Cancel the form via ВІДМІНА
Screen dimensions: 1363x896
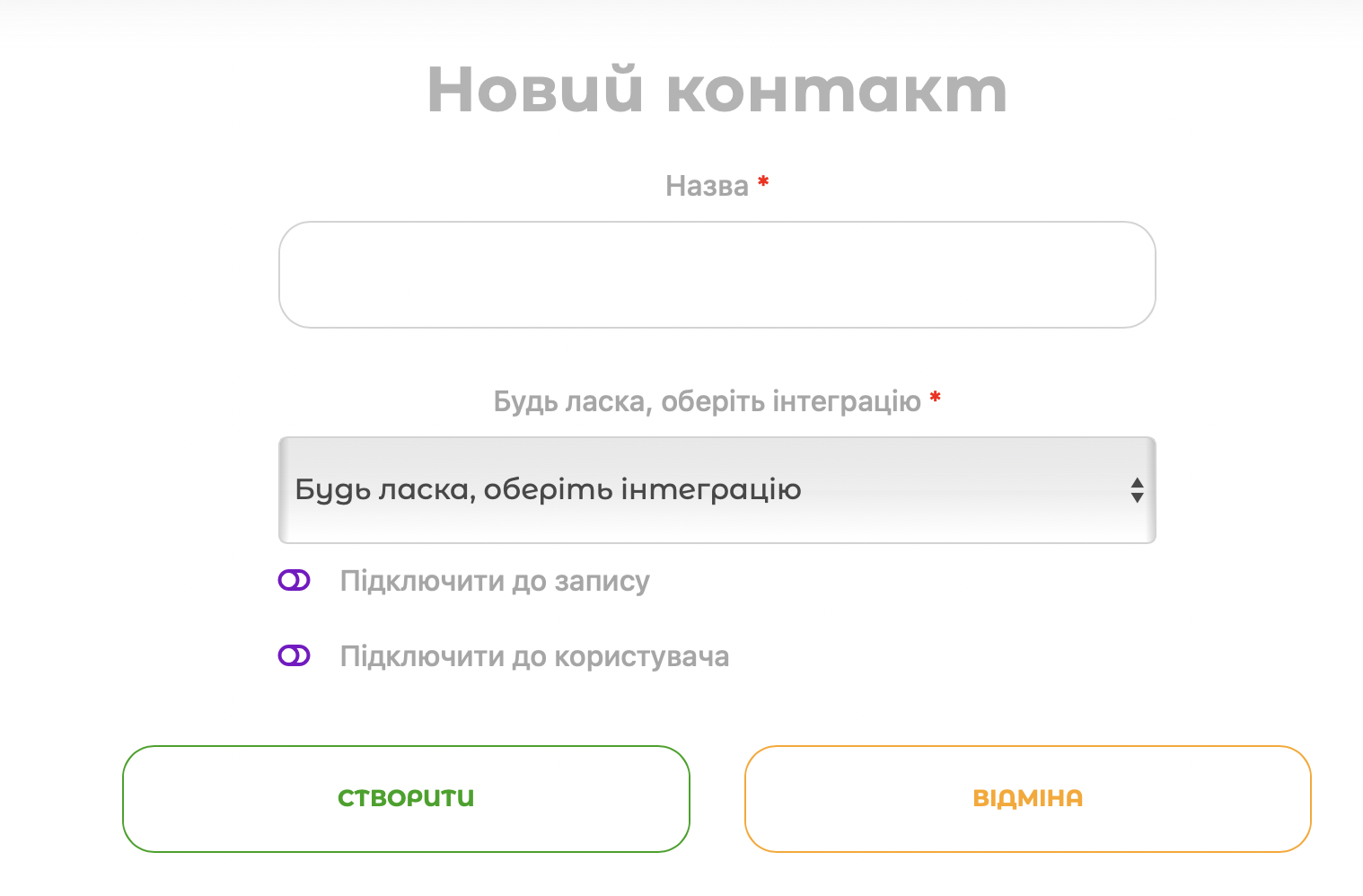click(x=1027, y=797)
